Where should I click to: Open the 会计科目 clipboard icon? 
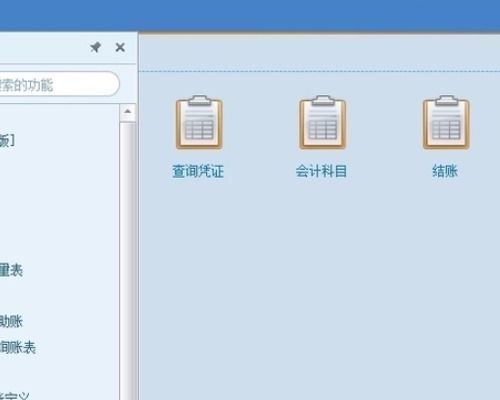[323, 122]
